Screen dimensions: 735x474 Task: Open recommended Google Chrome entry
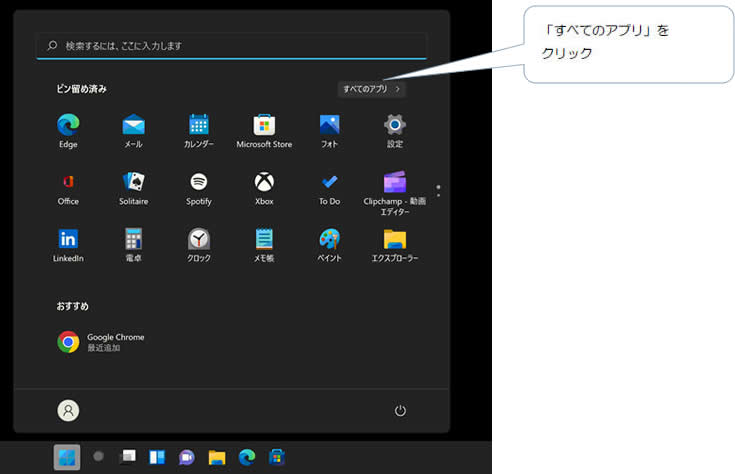(x=101, y=342)
